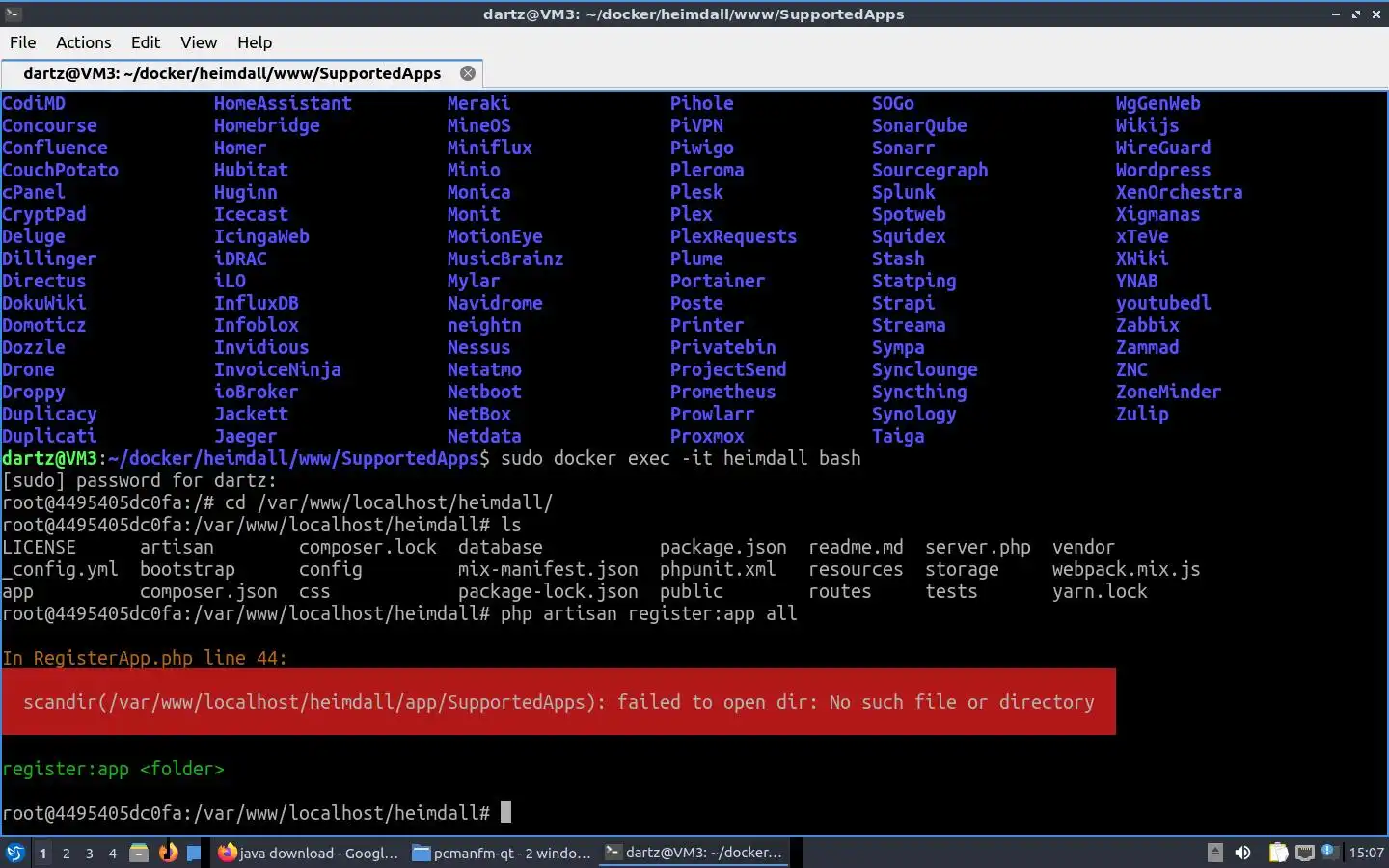Click the 'artisan' file name in listing

point(177,547)
